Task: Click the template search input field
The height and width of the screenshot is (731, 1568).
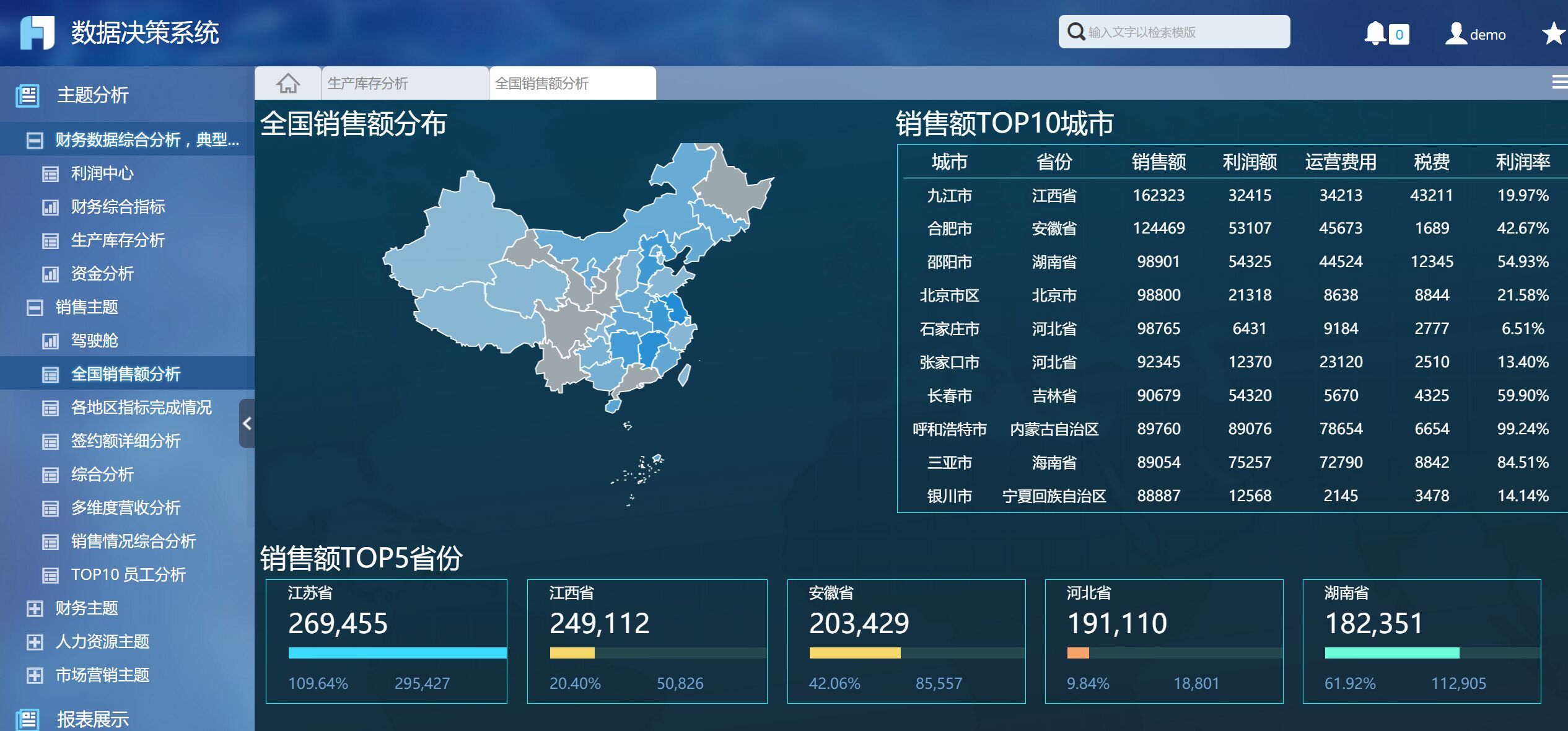Action: coord(1177,31)
